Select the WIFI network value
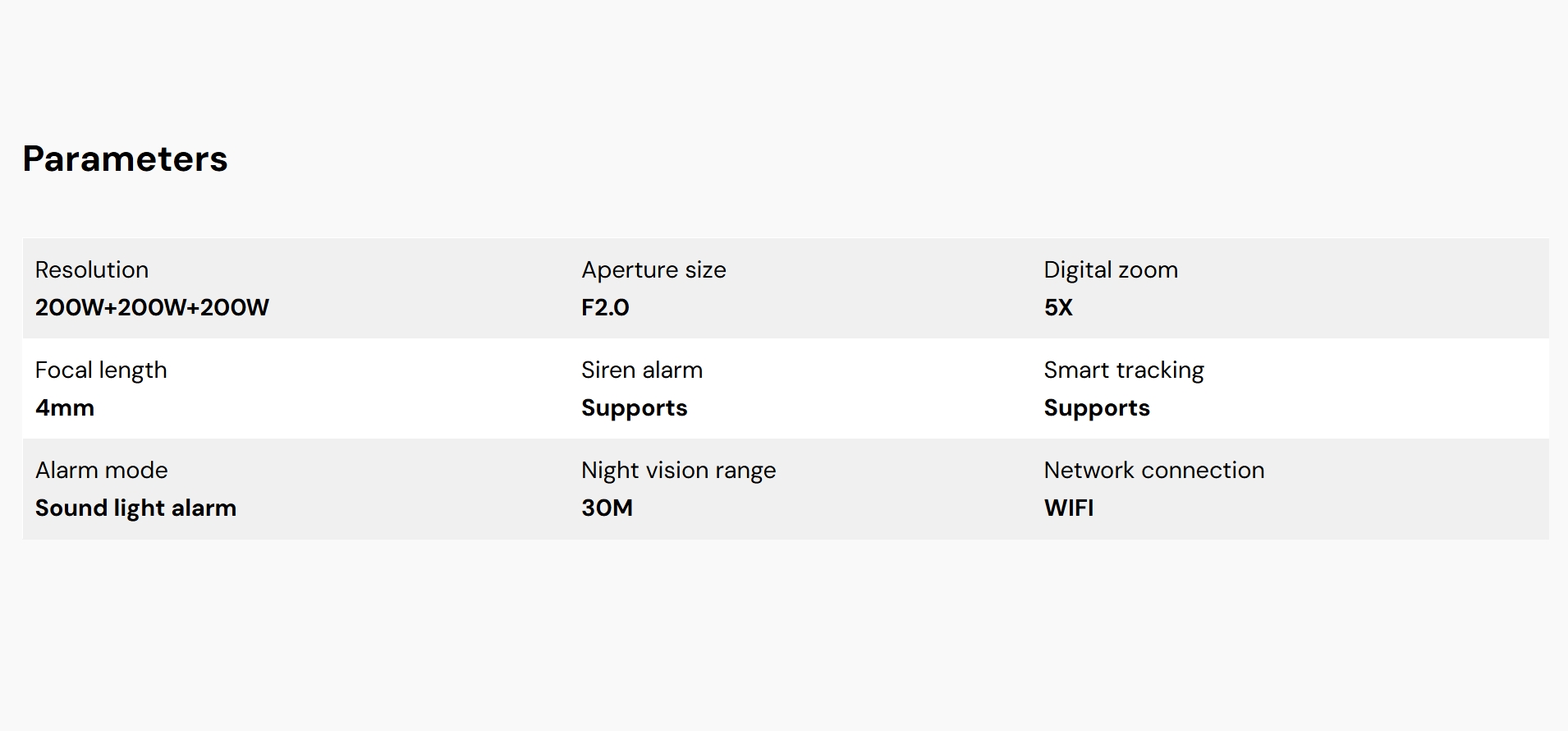Image resolution: width=1568 pixels, height=731 pixels. coord(1069,508)
